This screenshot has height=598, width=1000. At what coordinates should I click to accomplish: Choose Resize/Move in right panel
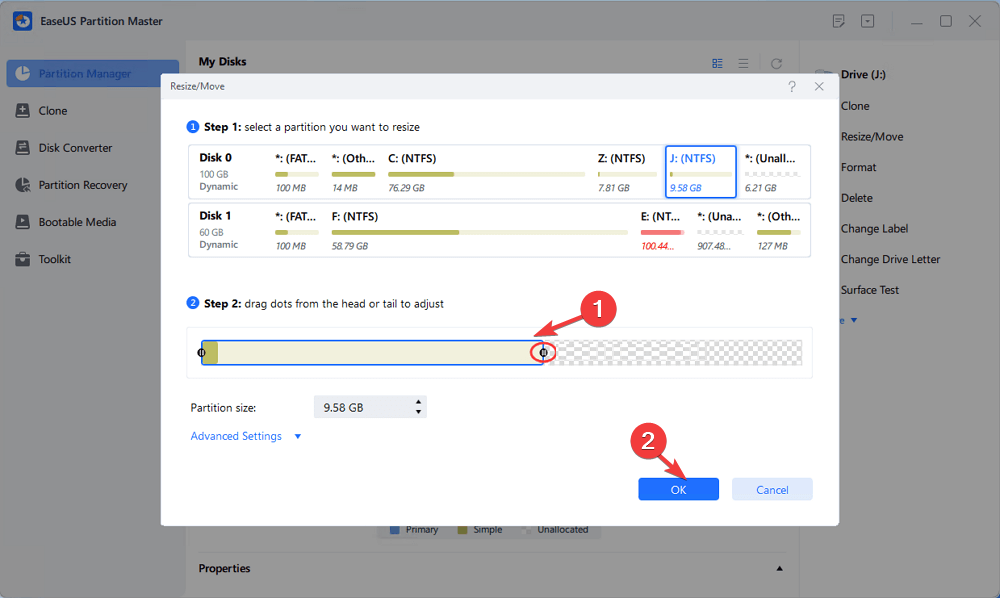[872, 136]
